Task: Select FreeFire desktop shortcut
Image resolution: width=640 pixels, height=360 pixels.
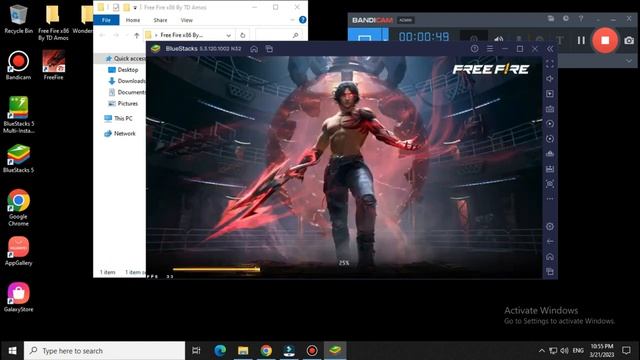Action: [53, 64]
